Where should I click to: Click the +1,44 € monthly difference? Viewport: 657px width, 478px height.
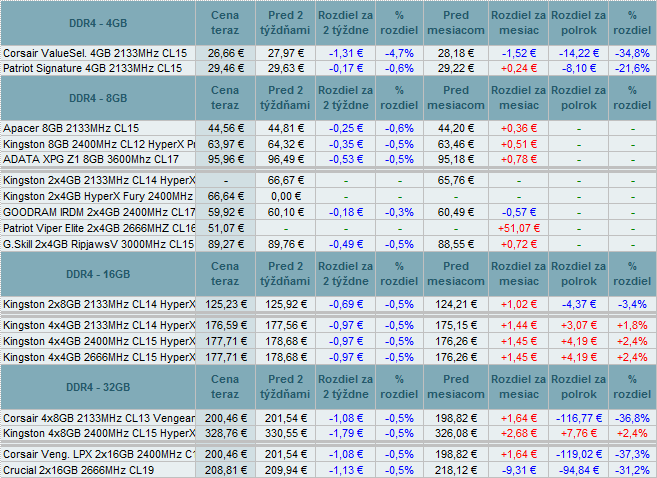click(519, 325)
